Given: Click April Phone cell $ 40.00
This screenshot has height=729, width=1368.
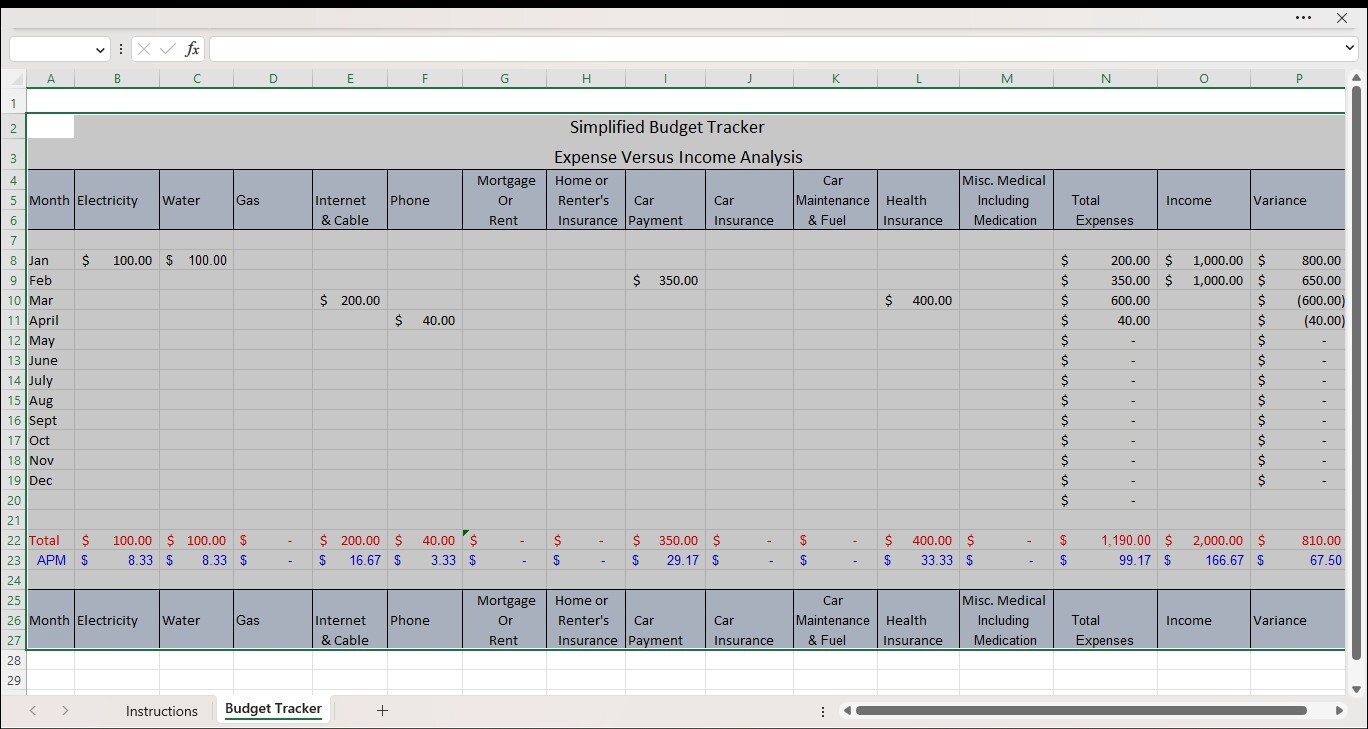Looking at the screenshot, I should (x=425, y=320).
